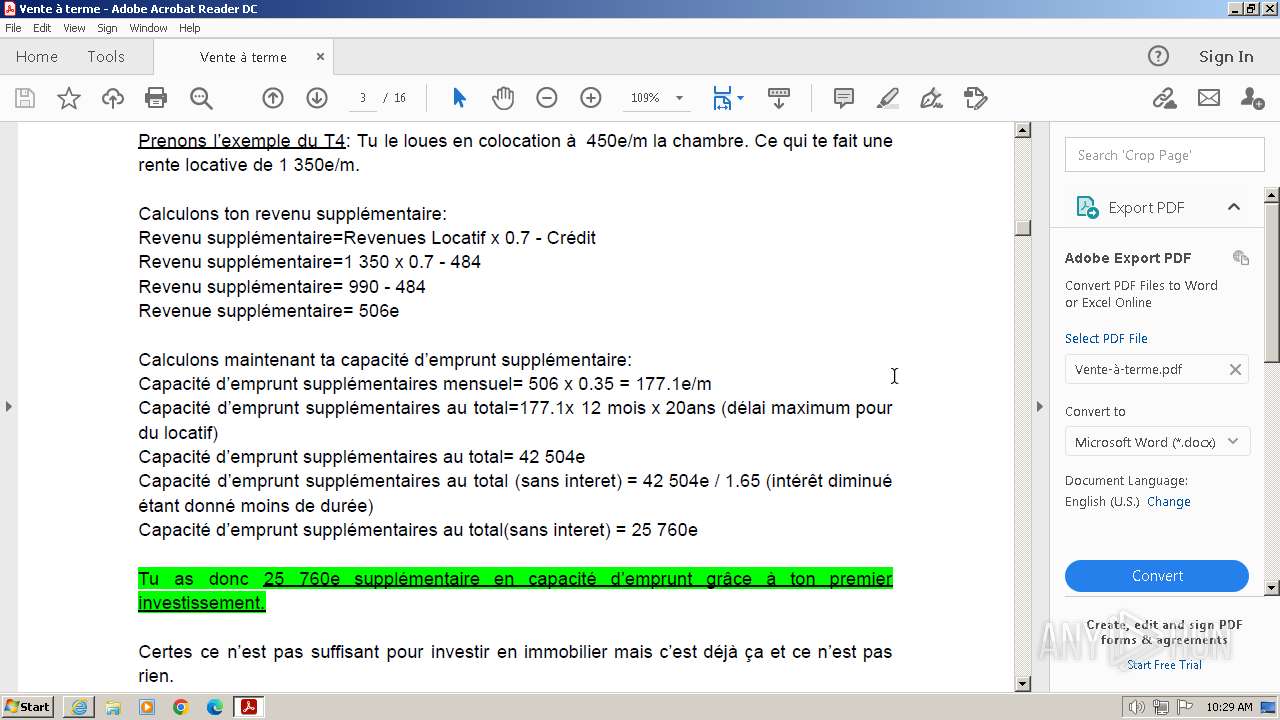Screen dimensions: 1280x720
Task: Open the View menu
Action: 75,28
